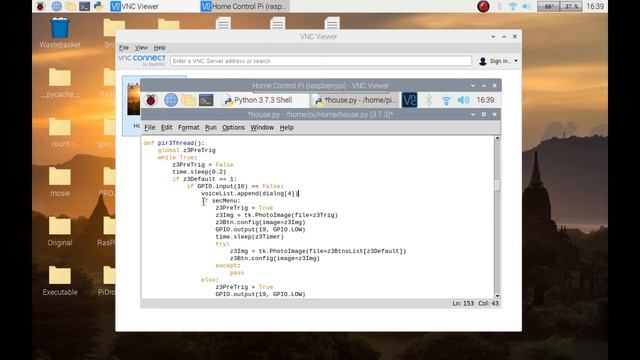Select the mosie desktop folder
Viewport: 640px width, 360px height.
click(x=60, y=182)
